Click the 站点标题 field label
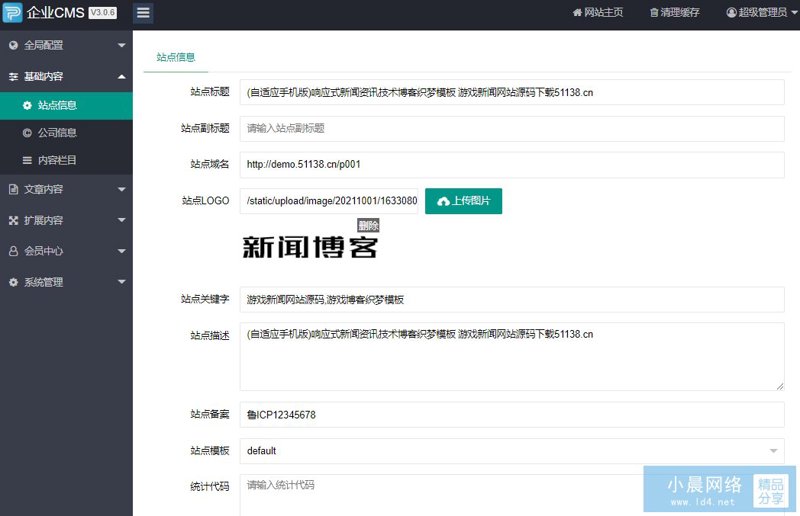 [x=210, y=92]
